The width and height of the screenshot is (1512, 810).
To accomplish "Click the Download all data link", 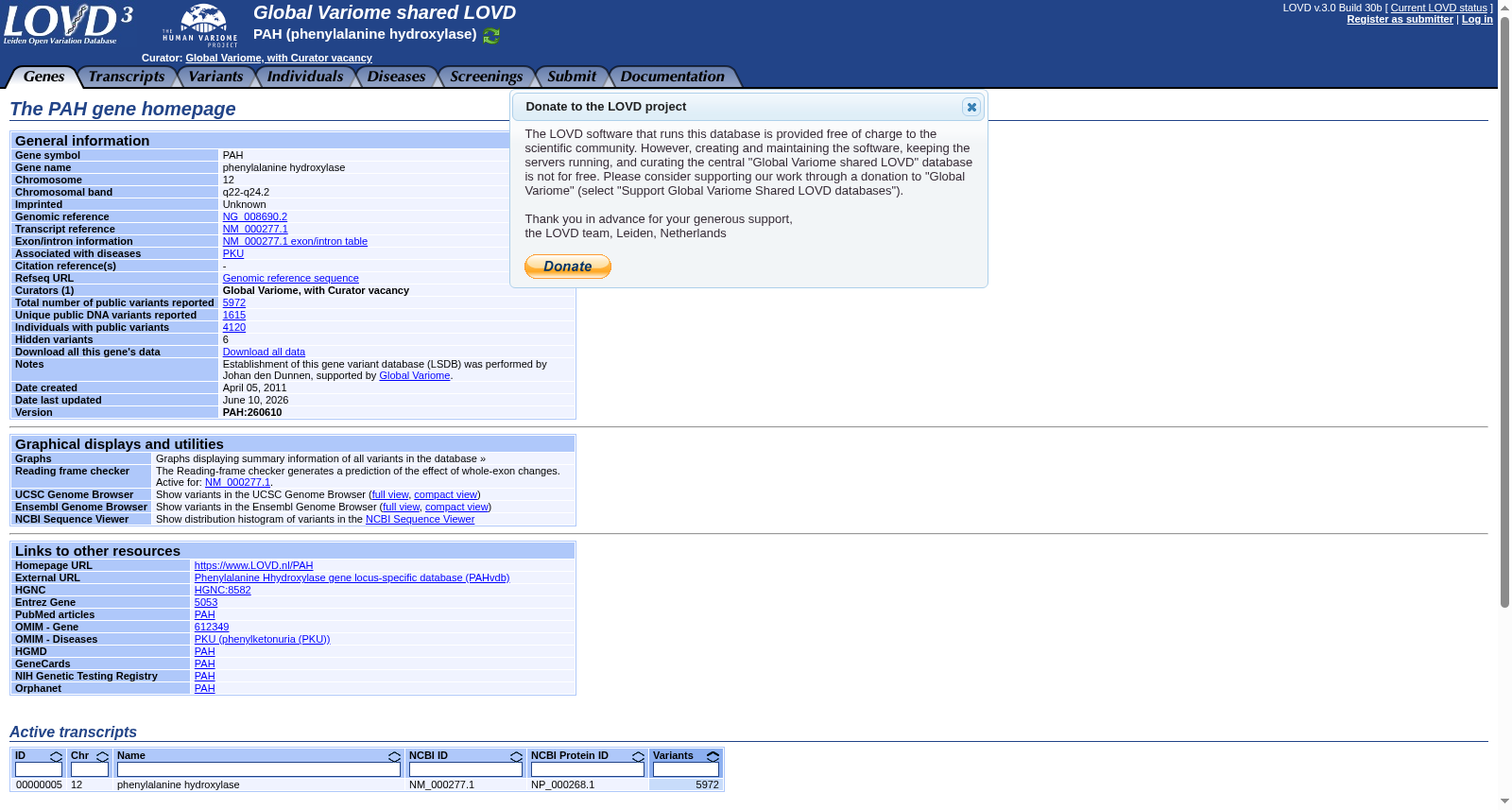I will point(264,352).
